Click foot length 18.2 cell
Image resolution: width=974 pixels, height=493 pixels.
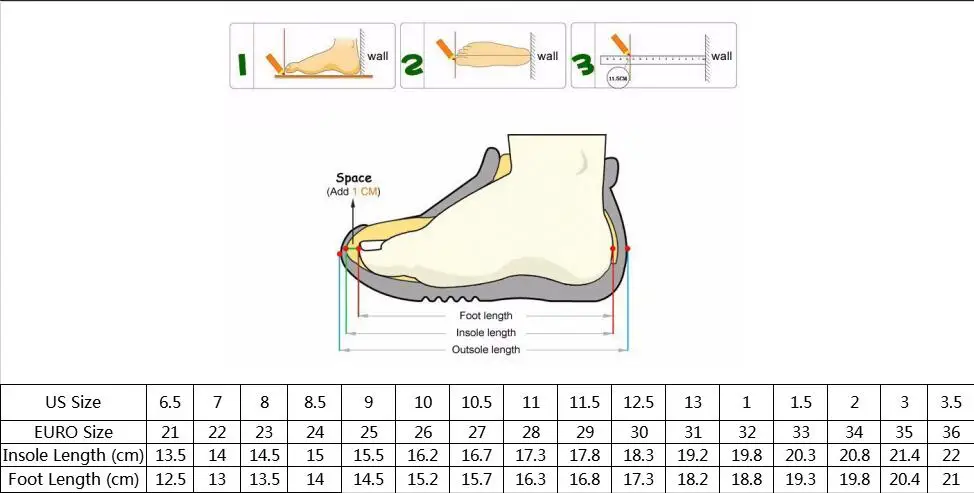point(693,480)
